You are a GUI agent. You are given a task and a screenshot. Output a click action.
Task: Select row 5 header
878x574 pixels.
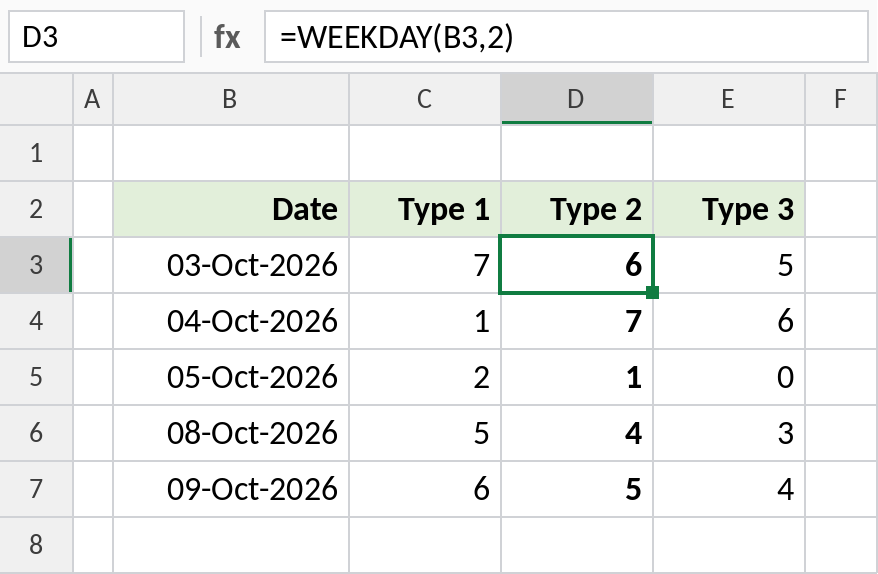(x=36, y=377)
